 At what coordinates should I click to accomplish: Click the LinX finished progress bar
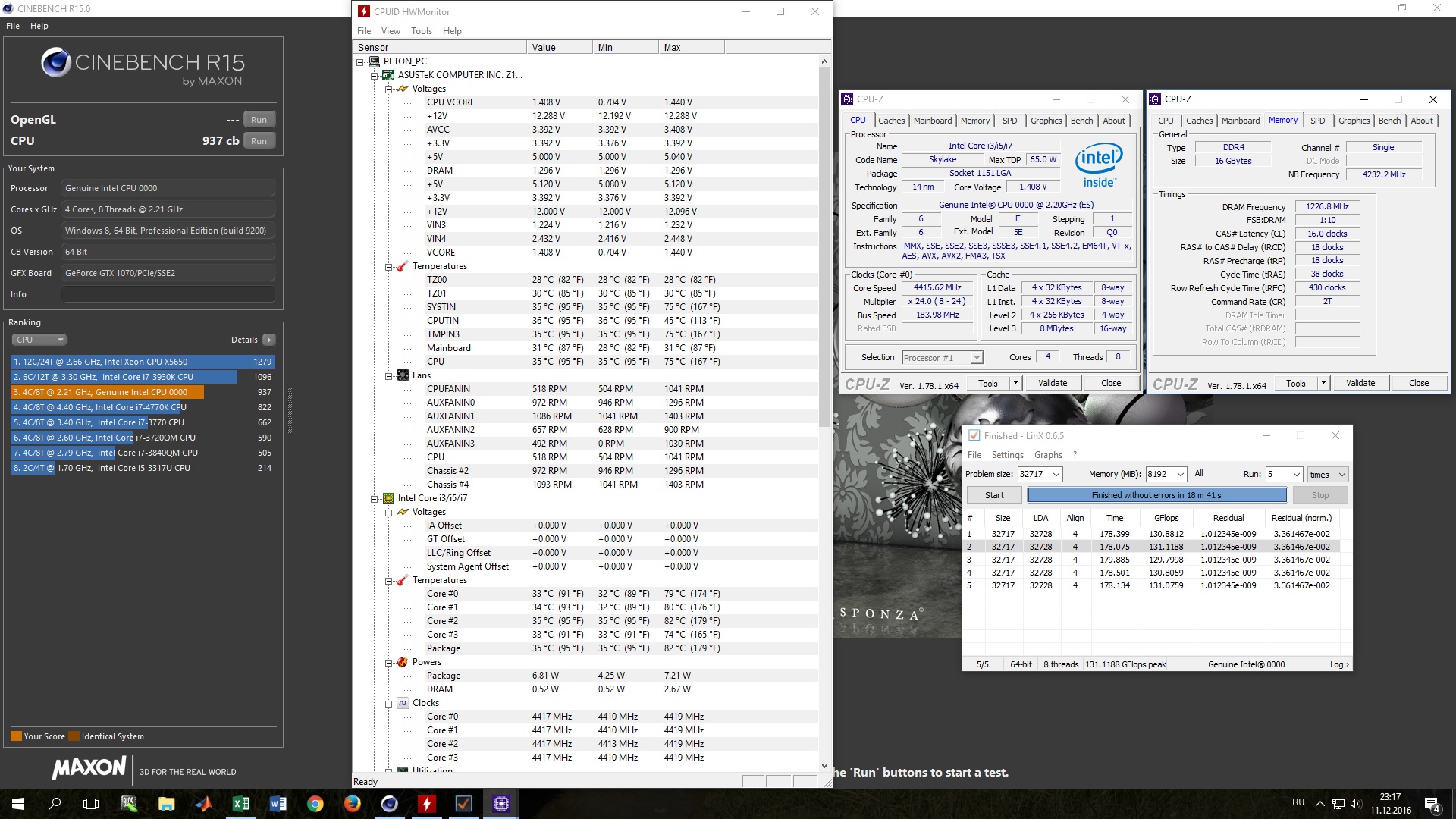pos(1156,495)
